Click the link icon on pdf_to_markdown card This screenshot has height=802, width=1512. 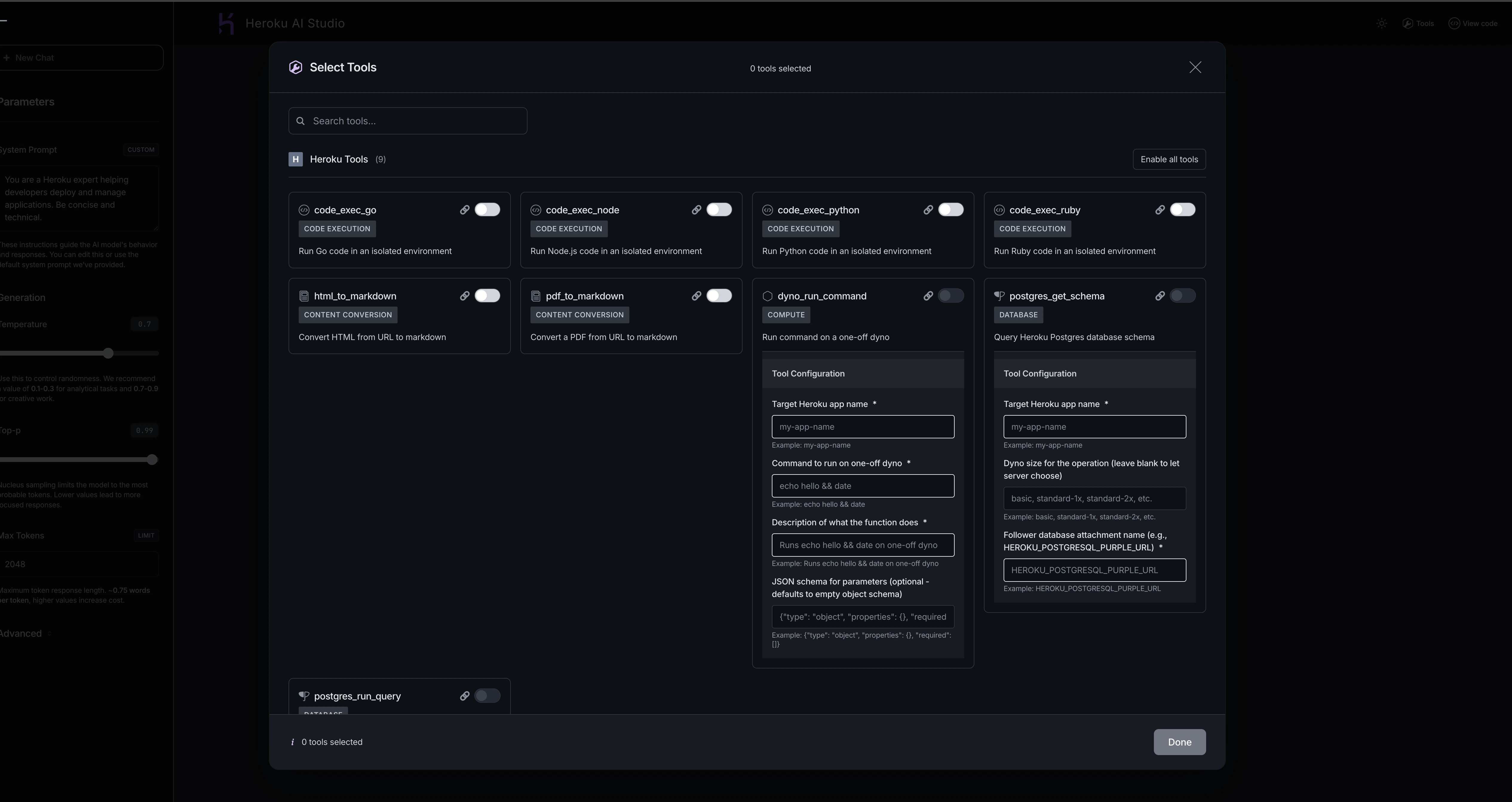coord(697,296)
